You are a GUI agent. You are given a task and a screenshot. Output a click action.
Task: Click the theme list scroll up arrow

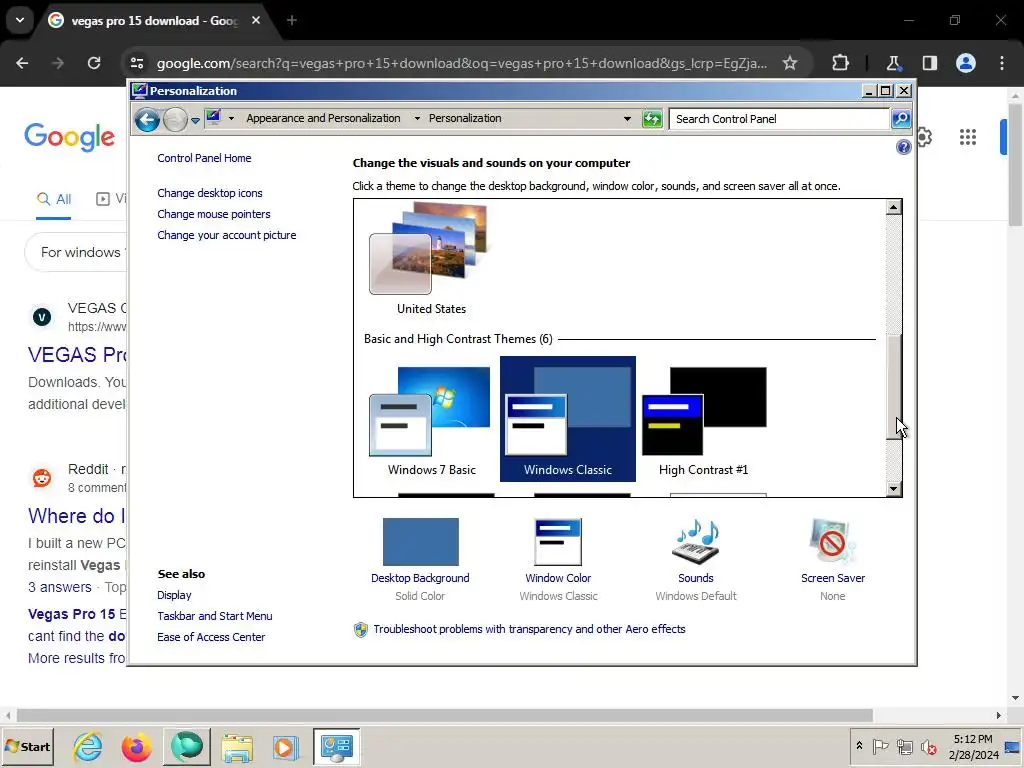point(894,208)
